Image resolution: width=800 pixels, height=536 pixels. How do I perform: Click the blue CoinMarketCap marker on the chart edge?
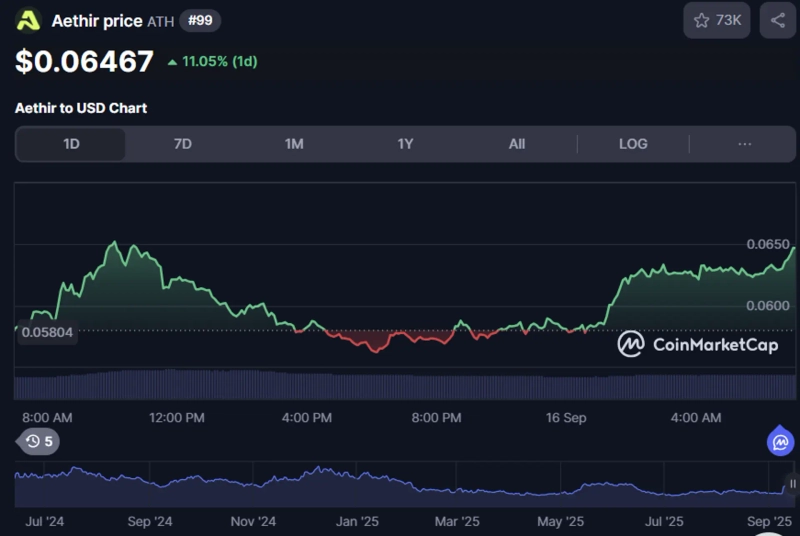780,441
